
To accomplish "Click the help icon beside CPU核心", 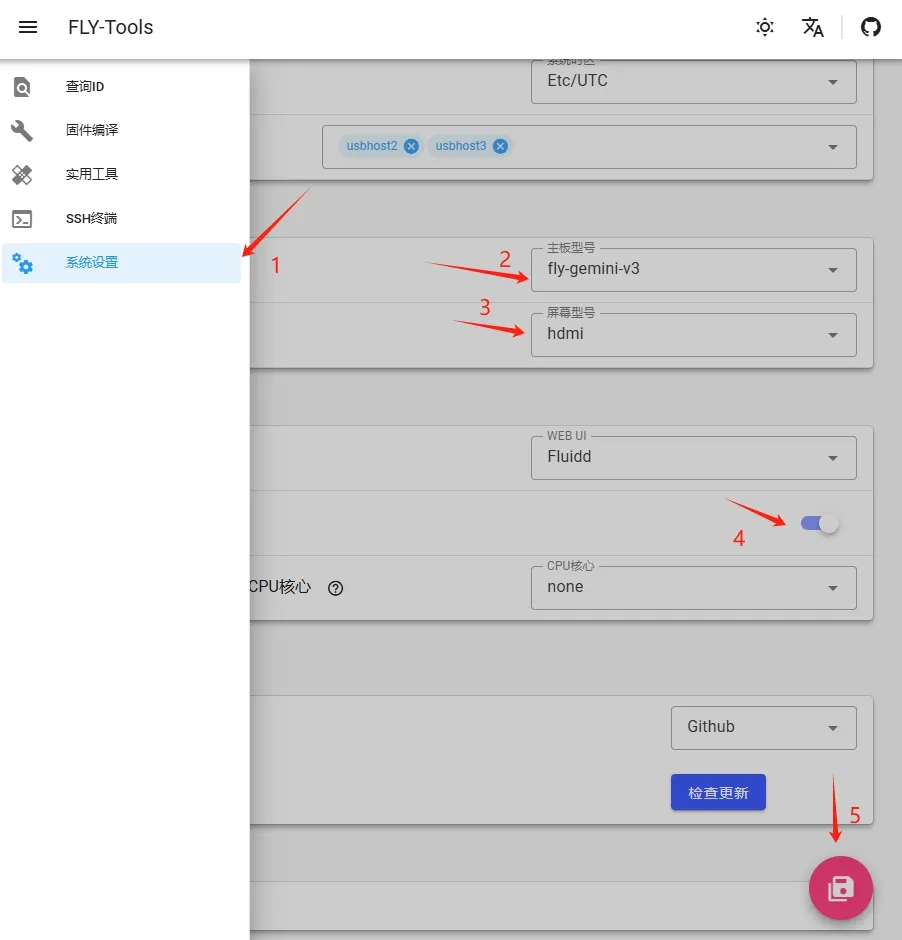I will pos(336,588).
